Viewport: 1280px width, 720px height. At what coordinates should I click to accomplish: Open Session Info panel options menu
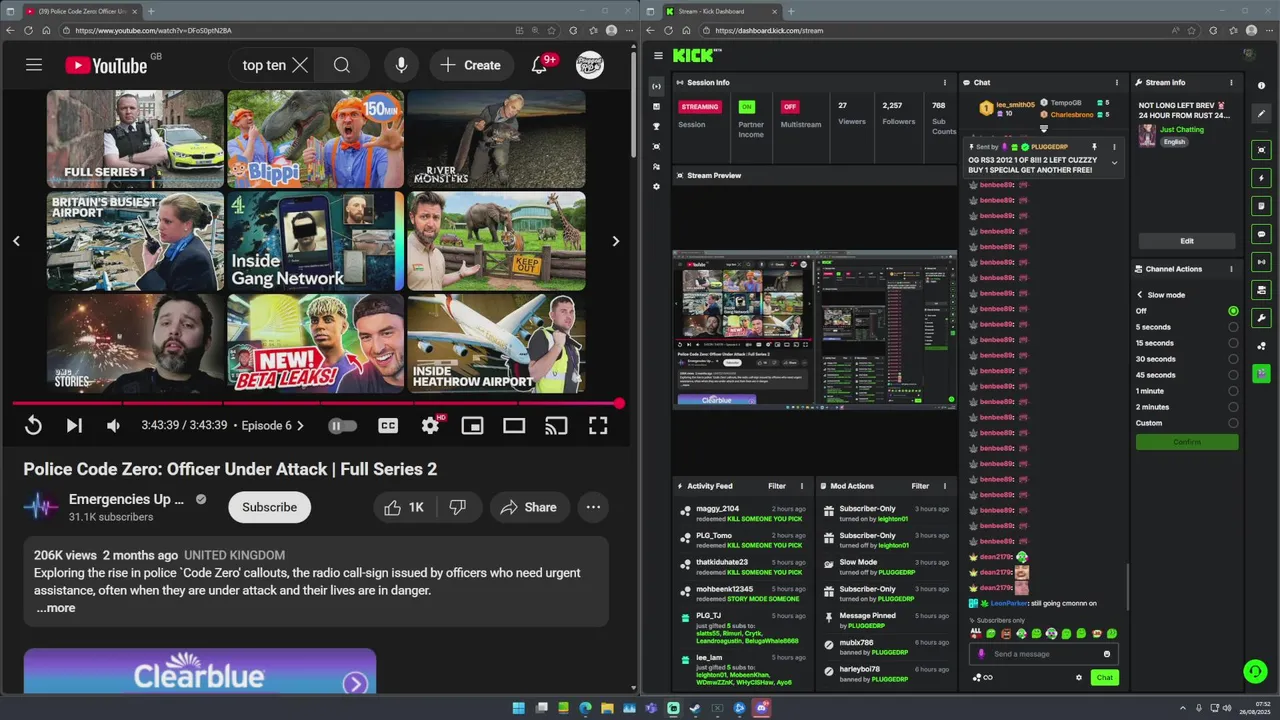tap(945, 83)
